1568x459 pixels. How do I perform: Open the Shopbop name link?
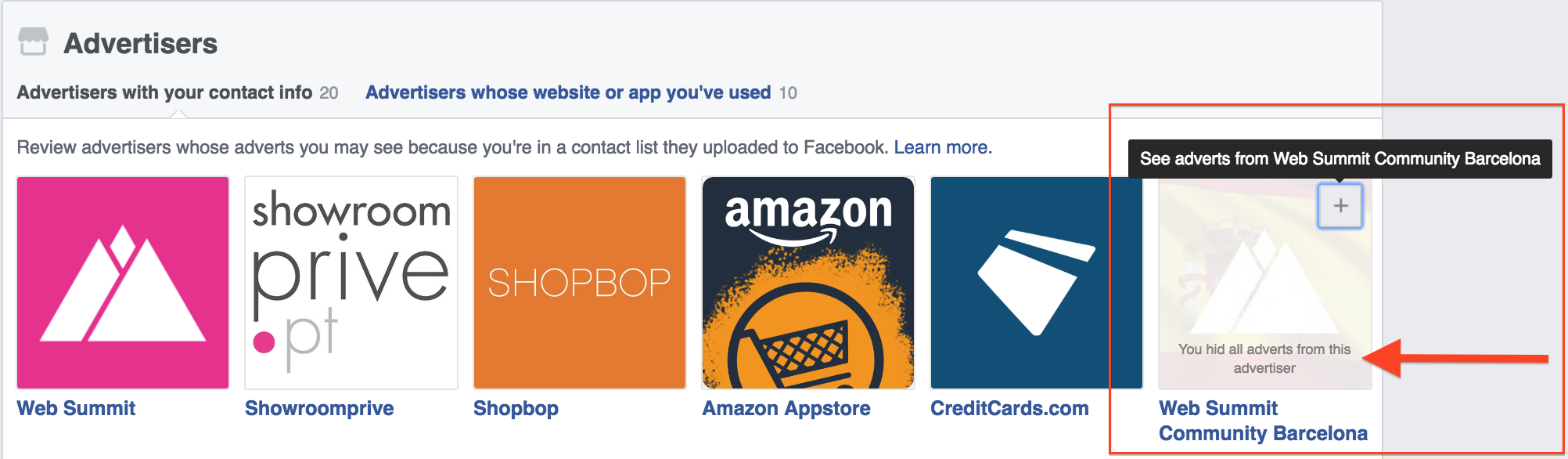pyautogui.click(x=516, y=408)
